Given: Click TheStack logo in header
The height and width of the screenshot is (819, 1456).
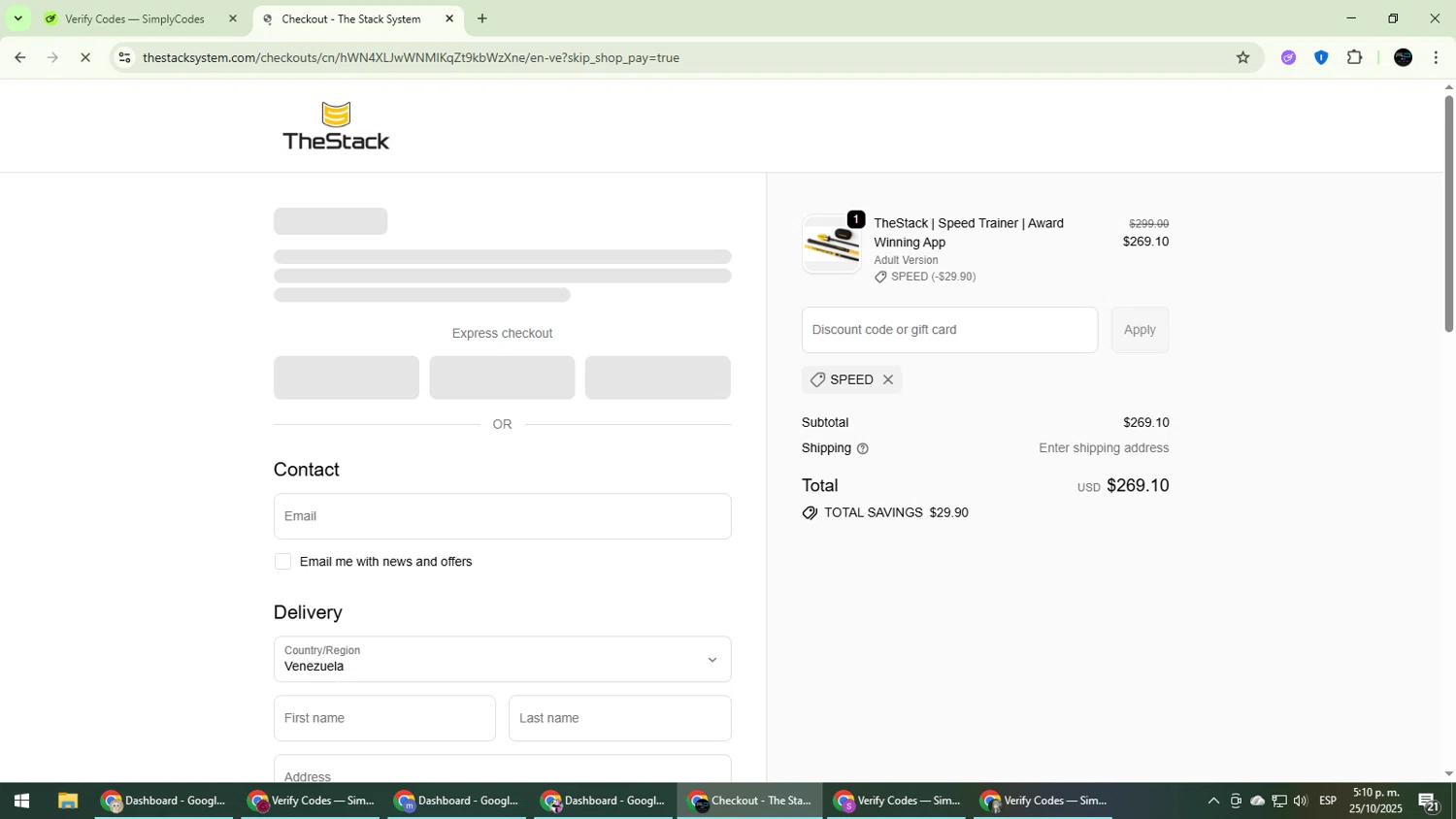Looking at the screenshot, I should (x=336, y=126).
